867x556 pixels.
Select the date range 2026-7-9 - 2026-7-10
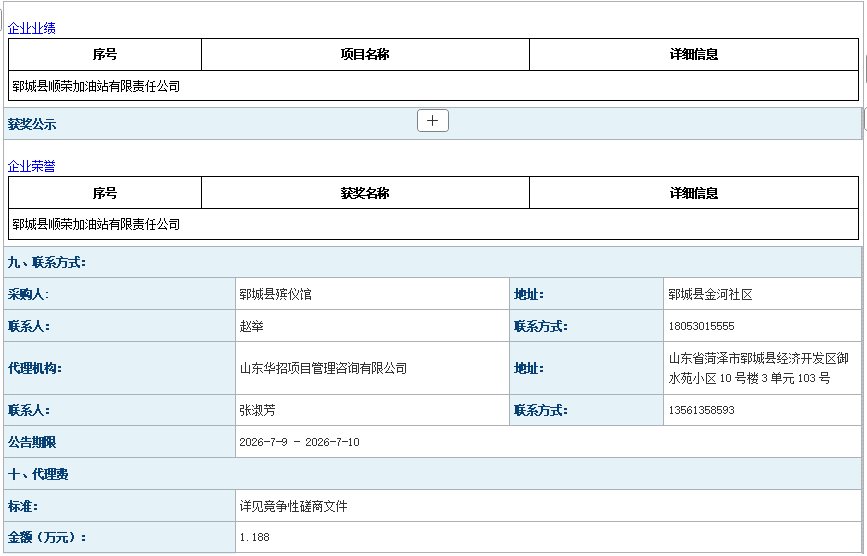(299, 442)
